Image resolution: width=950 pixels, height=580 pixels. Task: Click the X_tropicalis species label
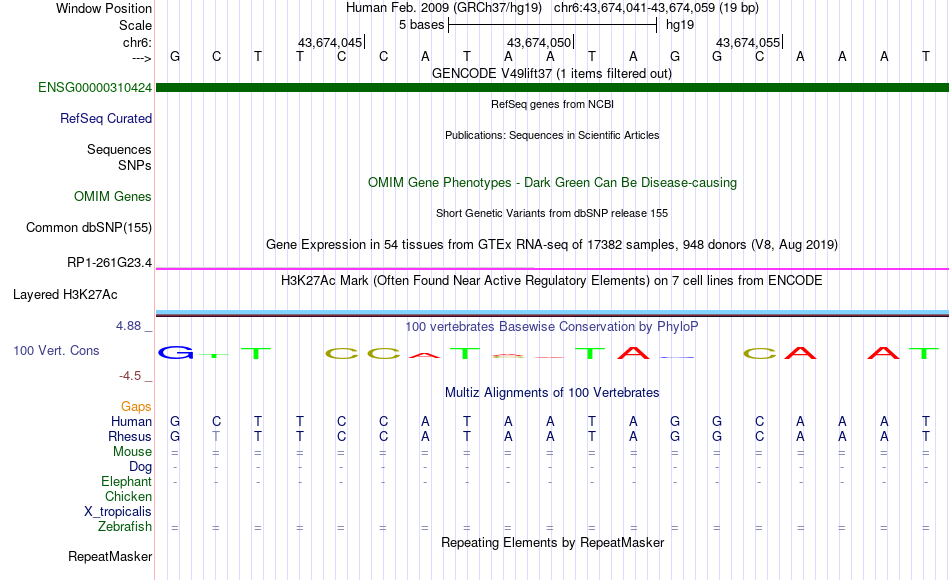(118, 512)
